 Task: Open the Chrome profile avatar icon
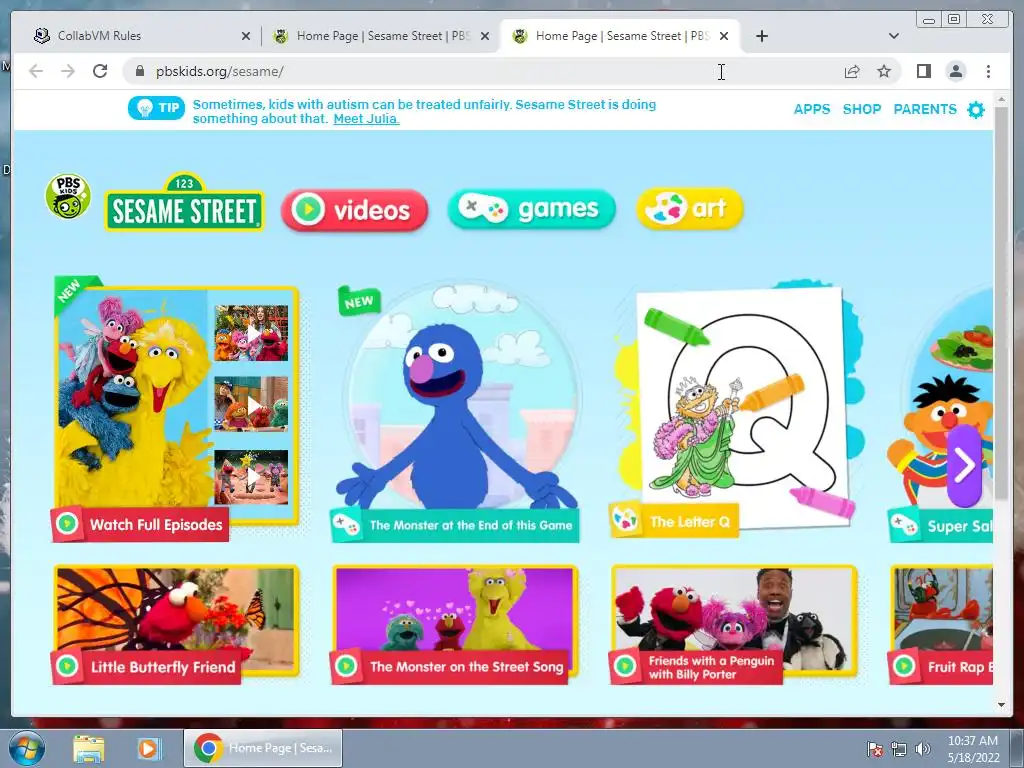click(955, 71)
